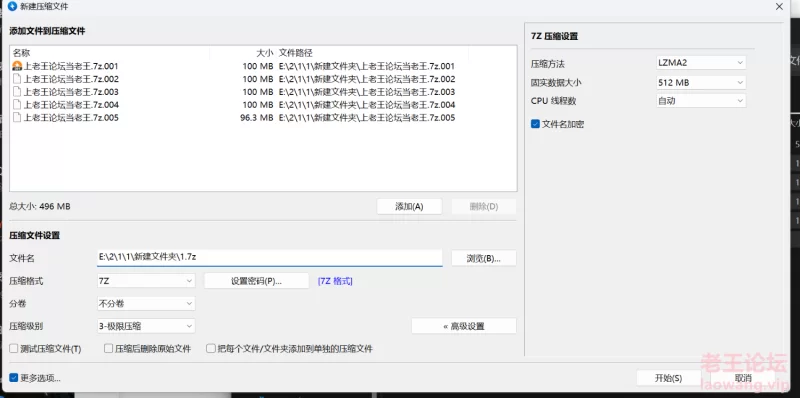800x398 pixels.
Task: Click path E:\2\1\1\新建文件夹\上老王论坛当老王.7z.001
Action: click(367, 66)
